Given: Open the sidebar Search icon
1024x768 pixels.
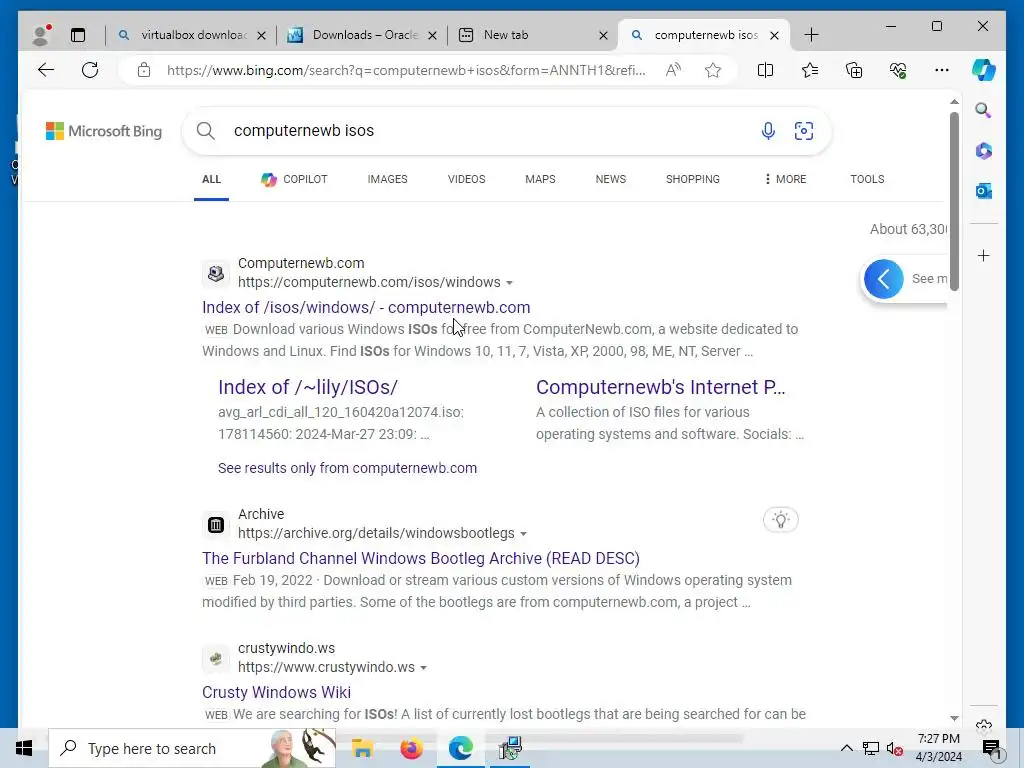Looking at the screenshot, I should click(x=984, y=110).
